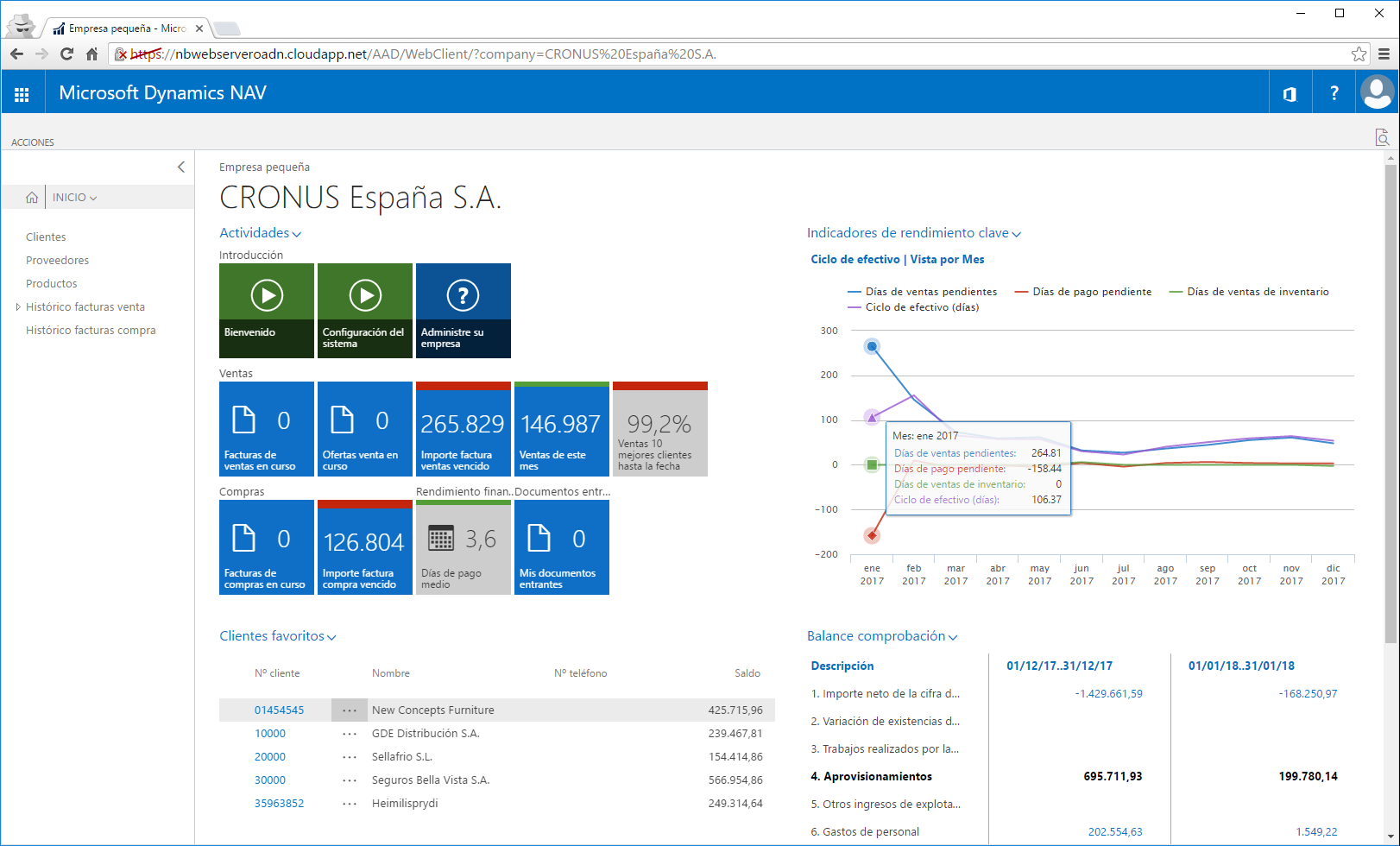Open Facturas de compras en curso tile
Image resolution: width=1400 pixels, height=846 pixels.
click(267, 547)
